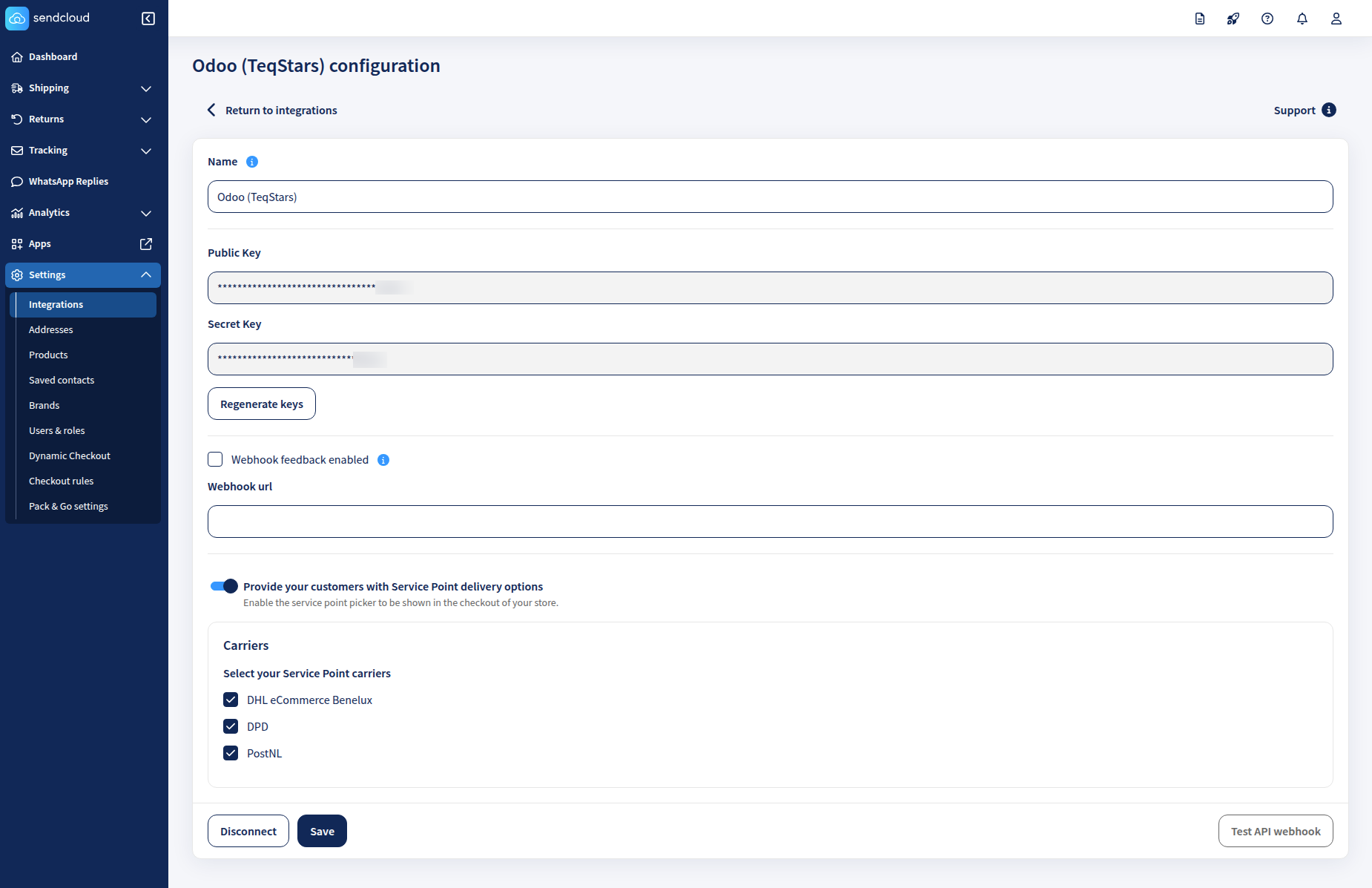Image resolution: width=1372 pixels, height=888 pixels.
Task: Click the Apps grid icon
Action: coord(17,244)
